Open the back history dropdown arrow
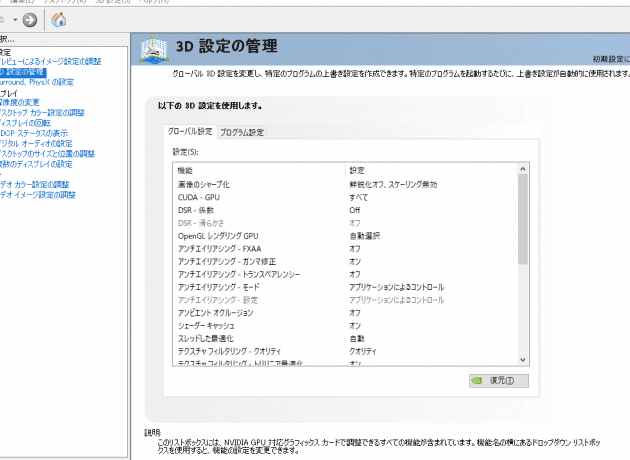 [15, 20]
